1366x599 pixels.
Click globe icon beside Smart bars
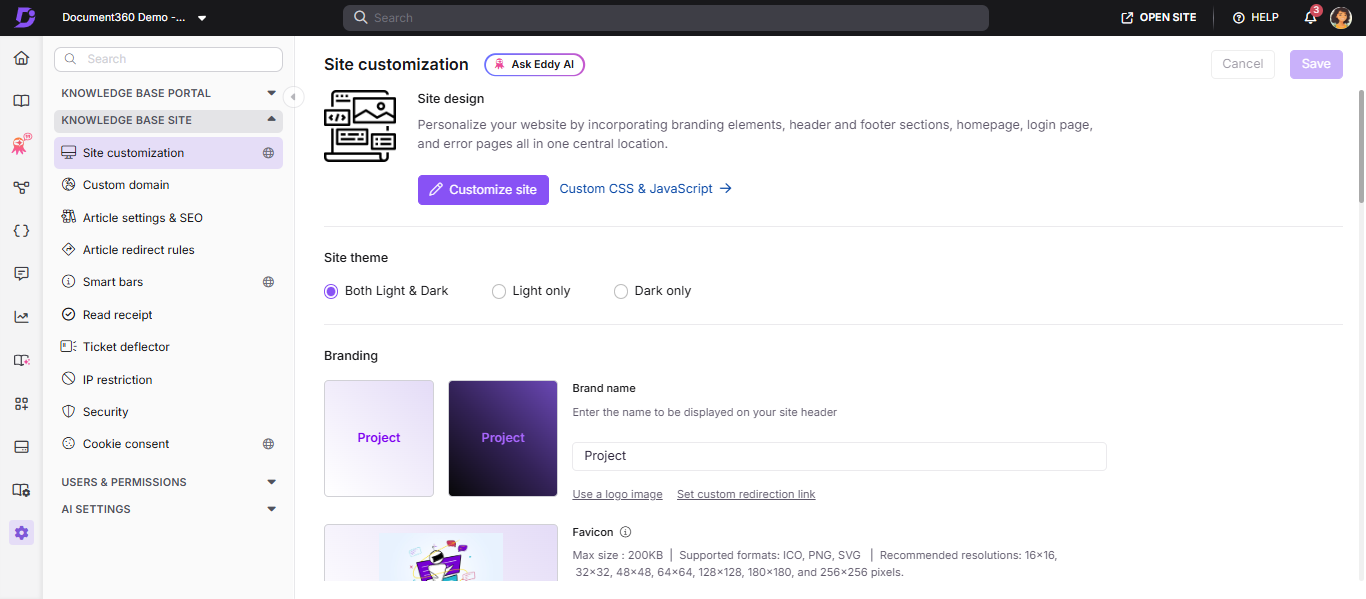tap(268, 282)
